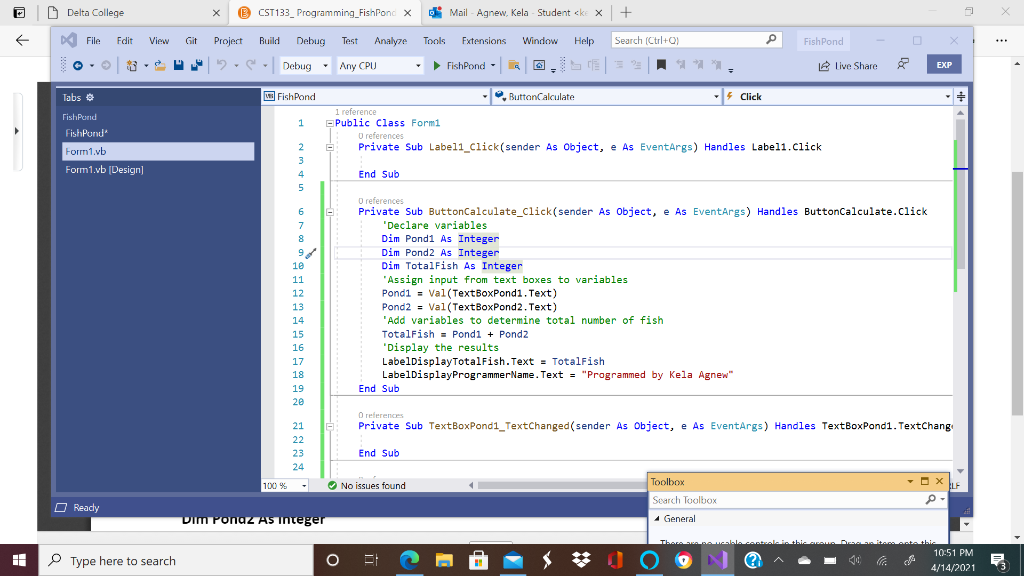Open the Analyze menu
Viewport: 1024px width, 576px height.
pyautogui.click(x=391, y=40)
